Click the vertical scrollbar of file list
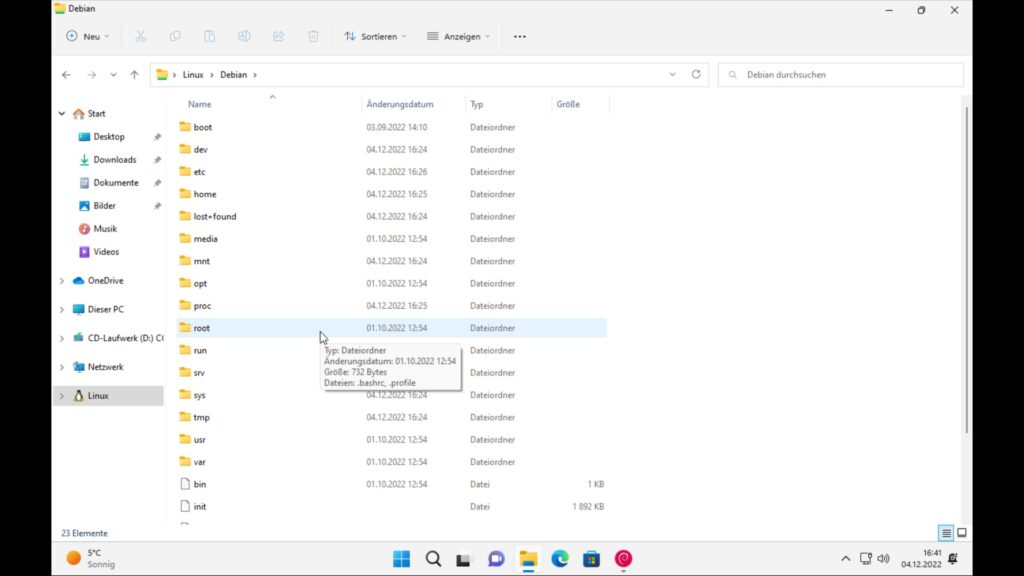This screenshot has height=576, width=1024. coord(966,270)
